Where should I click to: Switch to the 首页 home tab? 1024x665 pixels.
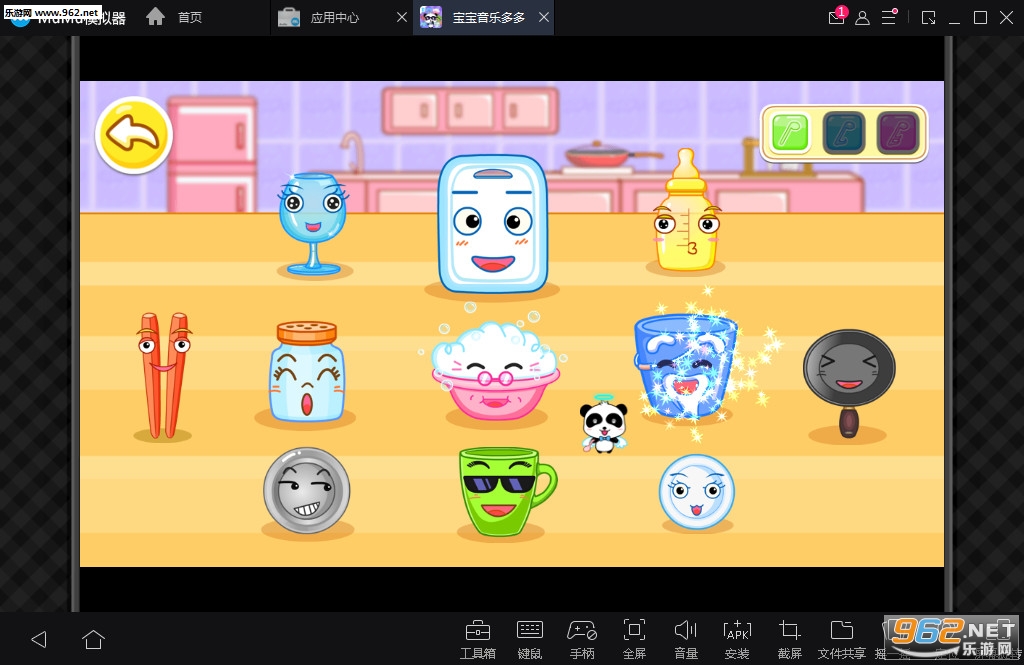coord(189,18)
